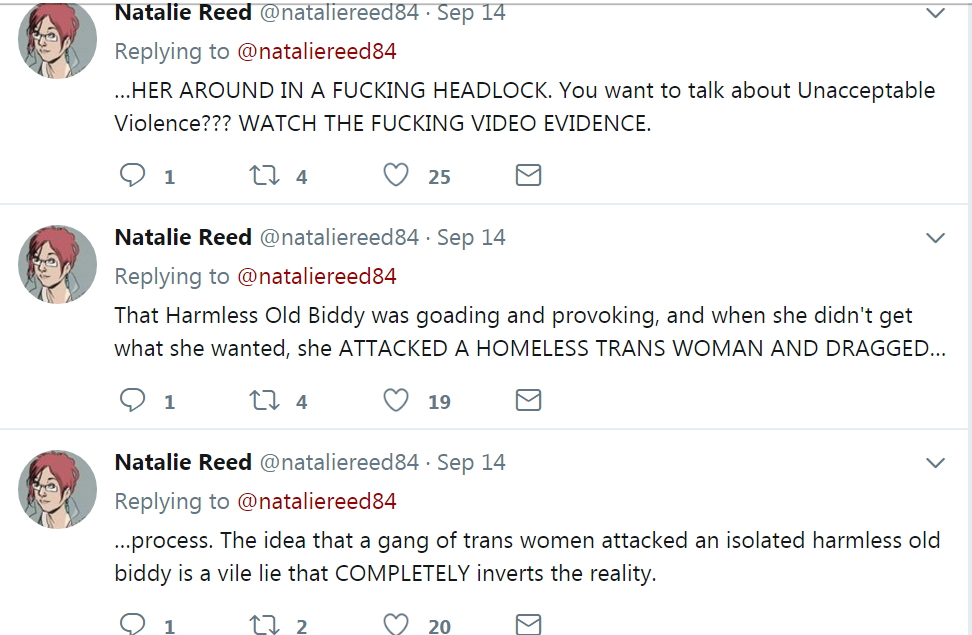
Task: Message the Harmless Old Biddy tweet
Action: tap(528, 401)
